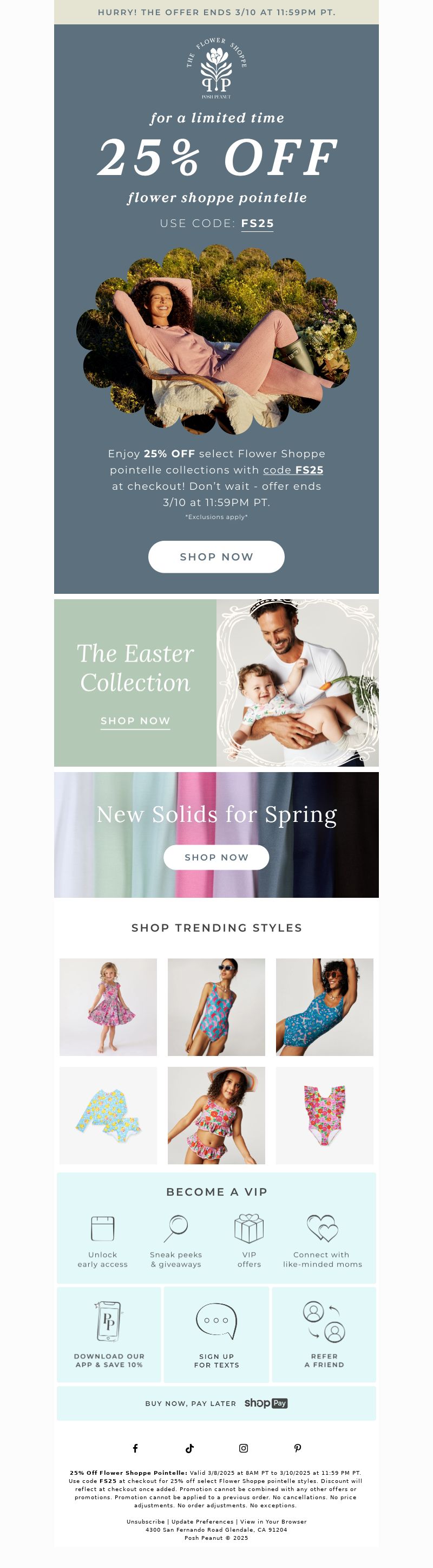Click the Download Our App phone icon

pyautogui.click(x=109, y=1321)
